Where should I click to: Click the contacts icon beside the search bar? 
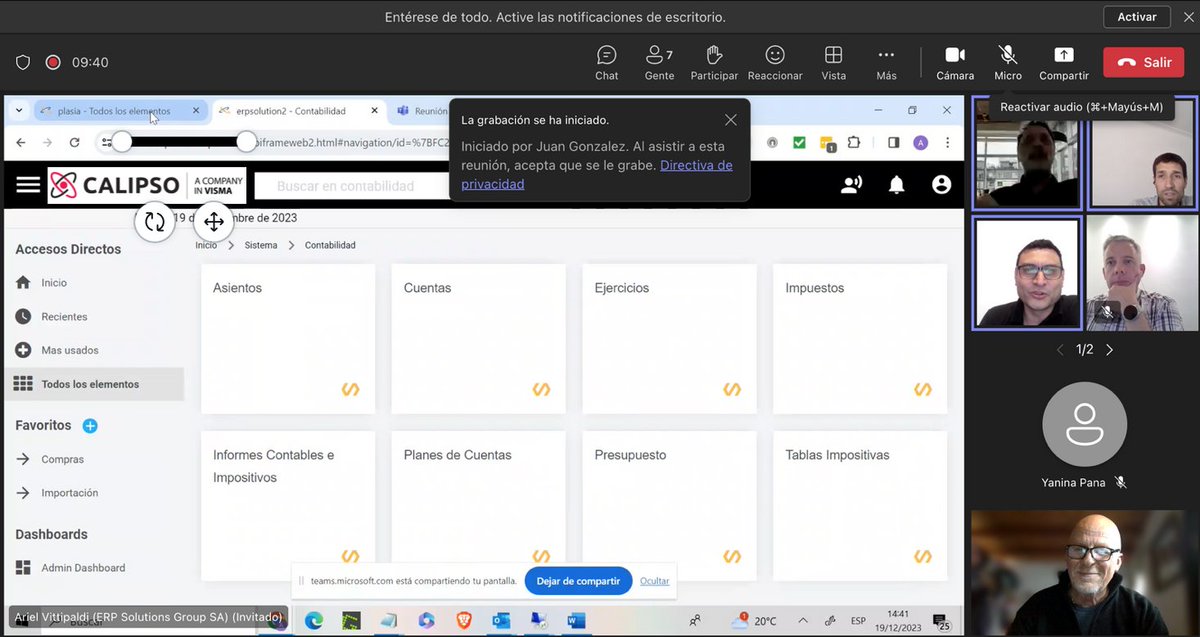pos(849,185)
